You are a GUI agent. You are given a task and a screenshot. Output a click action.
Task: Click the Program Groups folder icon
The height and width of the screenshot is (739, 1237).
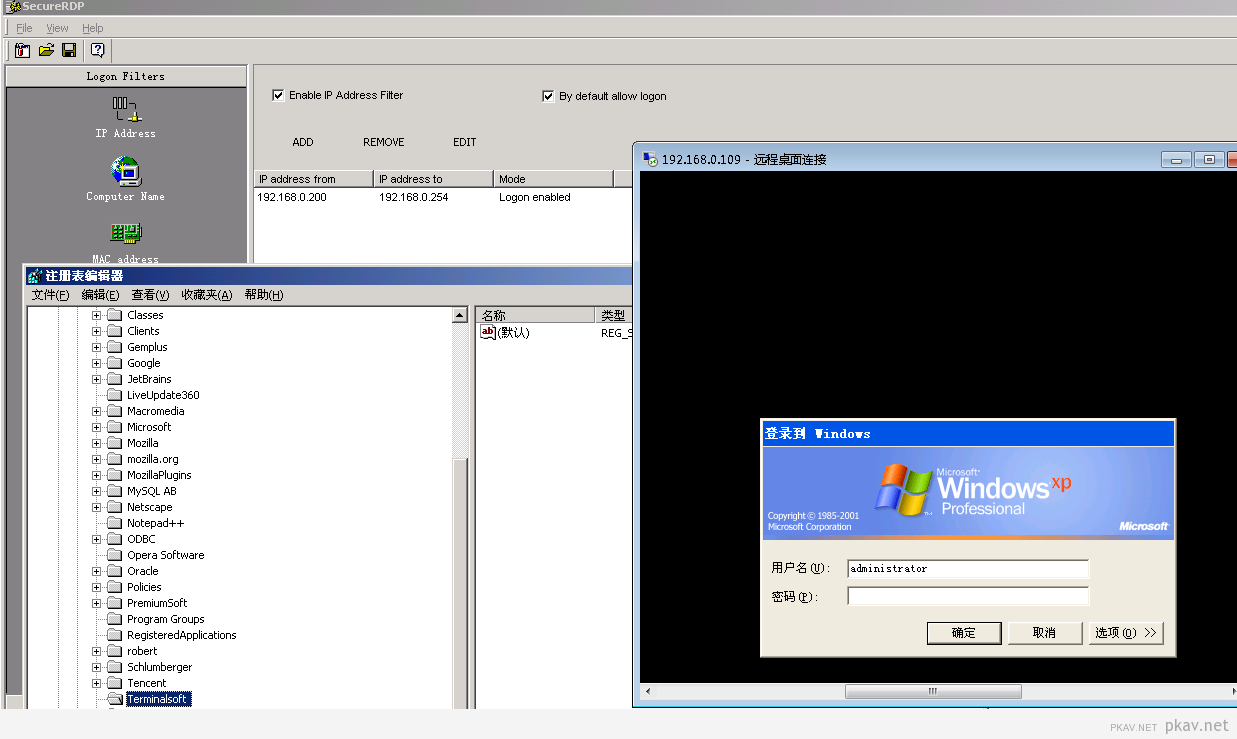coord(114,619)
